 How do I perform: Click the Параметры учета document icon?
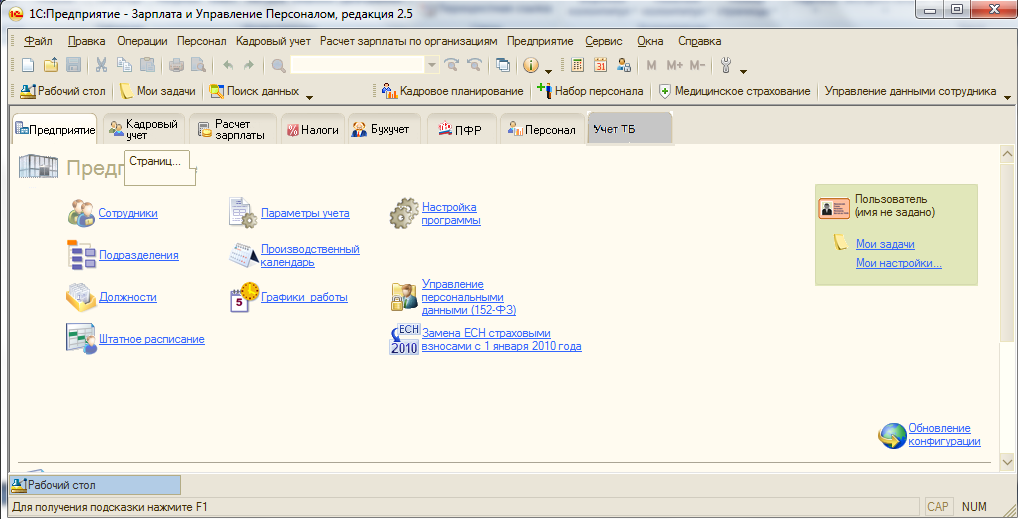(243, 213)
